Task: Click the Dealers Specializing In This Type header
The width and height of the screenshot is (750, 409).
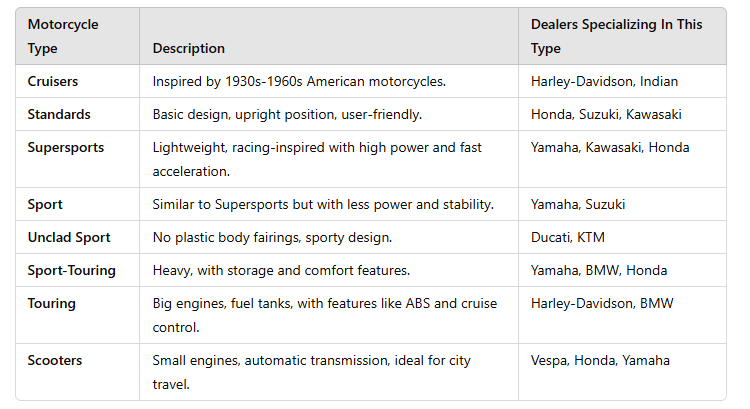Action: click(x=616, y=36)
